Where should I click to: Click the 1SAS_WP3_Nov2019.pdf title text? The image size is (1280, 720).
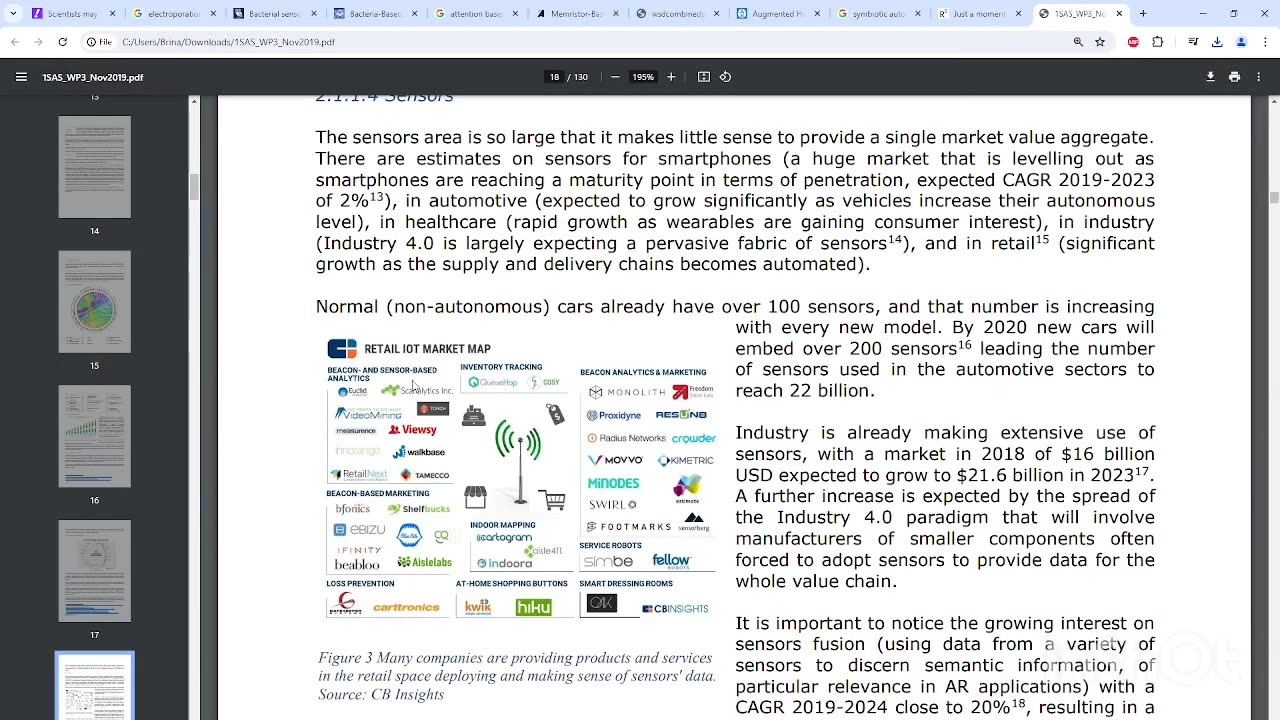[93, 77]
